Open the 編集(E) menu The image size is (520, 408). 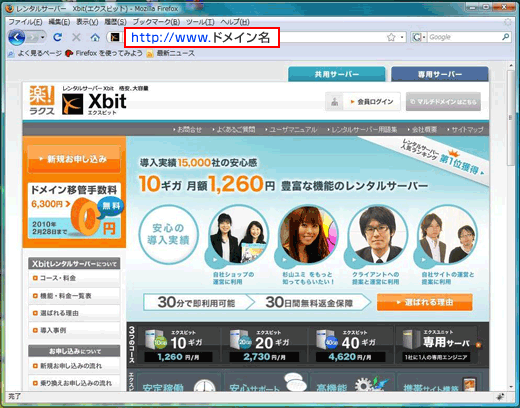tap(59, 22)
